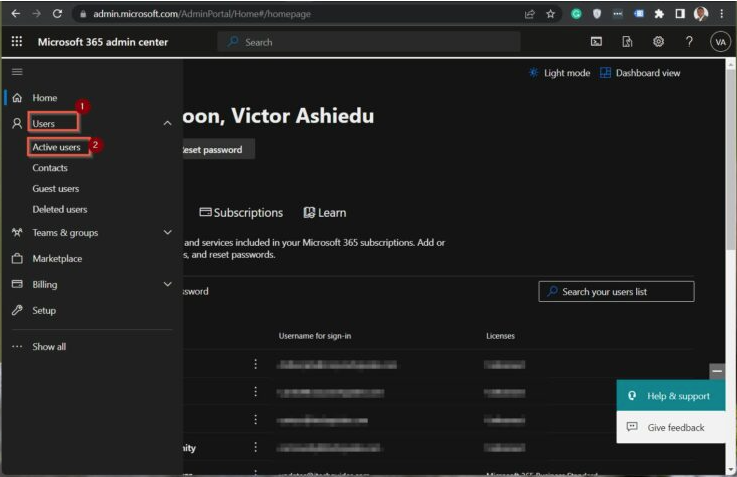Open the shield extension icon
The image size is (737, 477).
(x=597, y=14)
